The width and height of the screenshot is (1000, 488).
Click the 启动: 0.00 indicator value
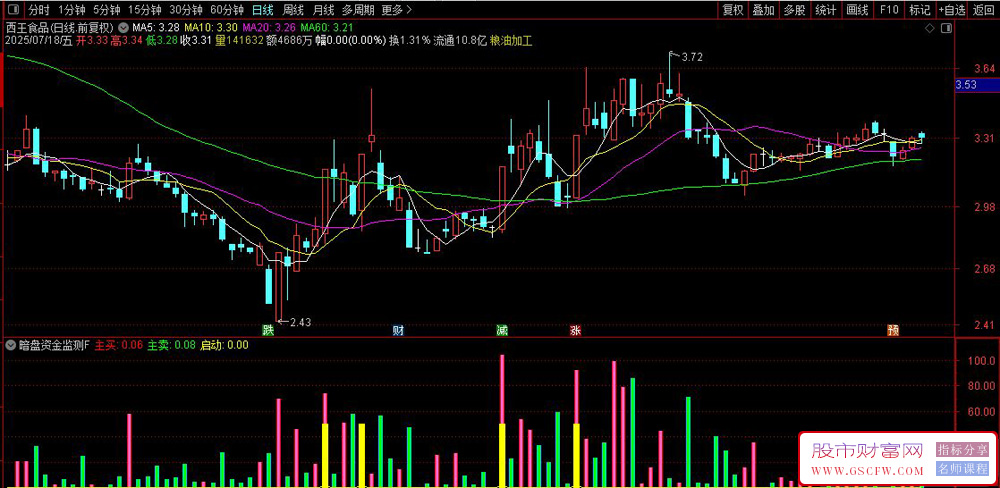(224, 345)
